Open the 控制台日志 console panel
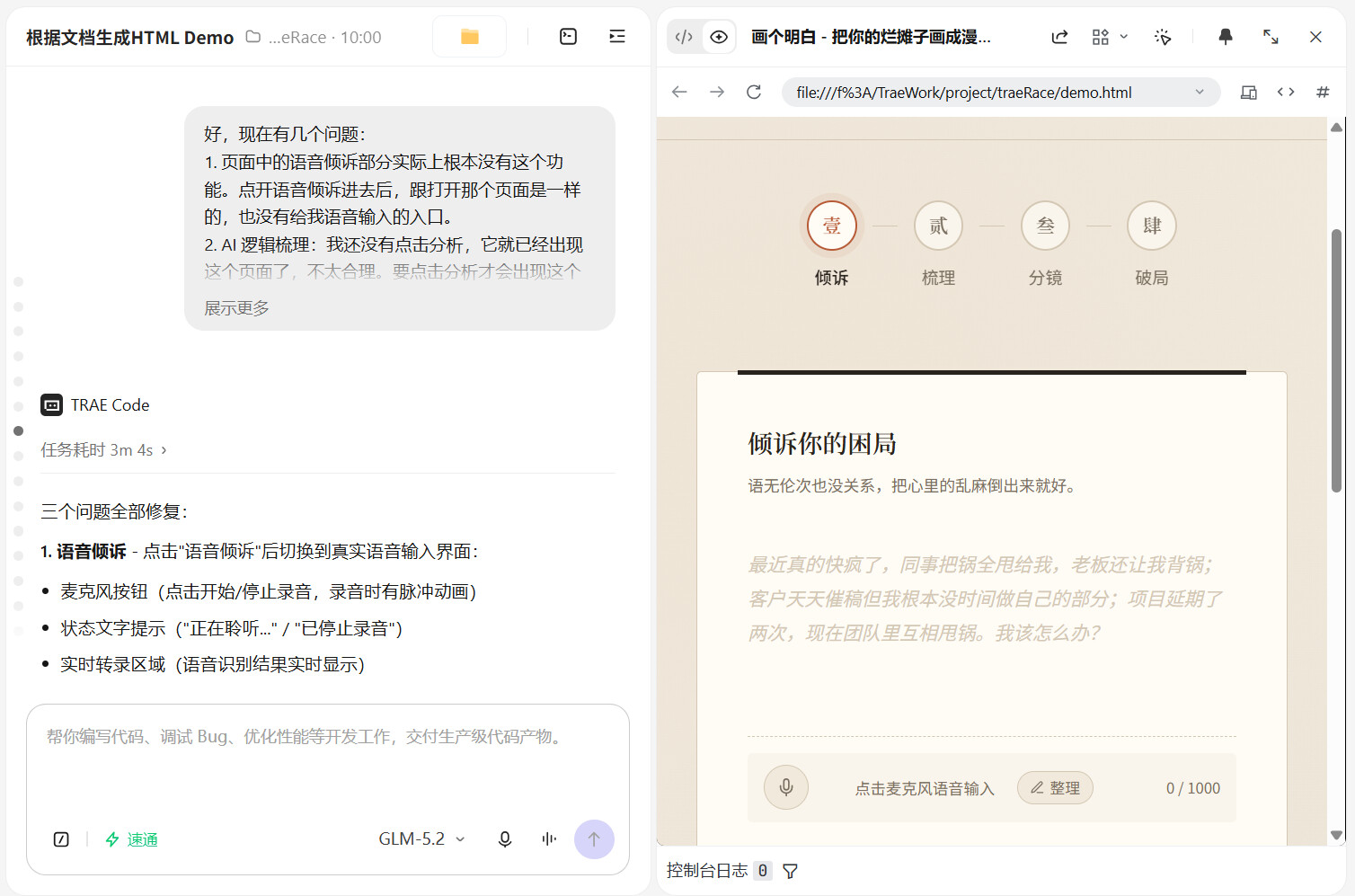 click(x=707, y=871)
